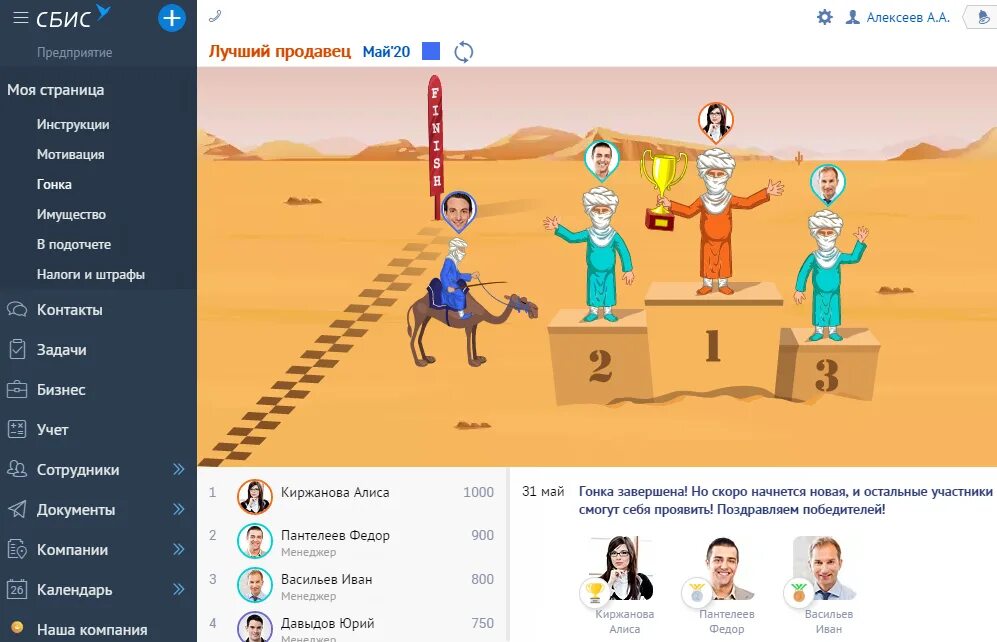
Task: Click the blue plus create button
Action: [x=172, y=18]
